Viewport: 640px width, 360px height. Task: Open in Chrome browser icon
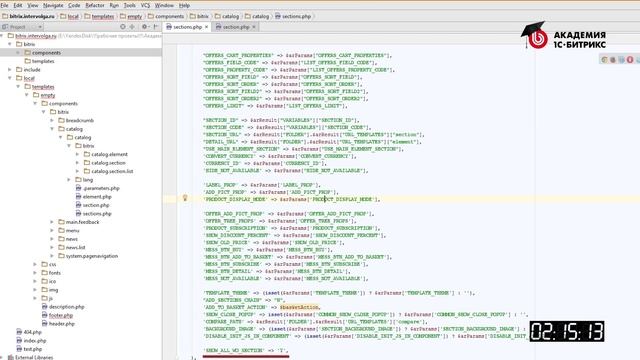(604, 60)
